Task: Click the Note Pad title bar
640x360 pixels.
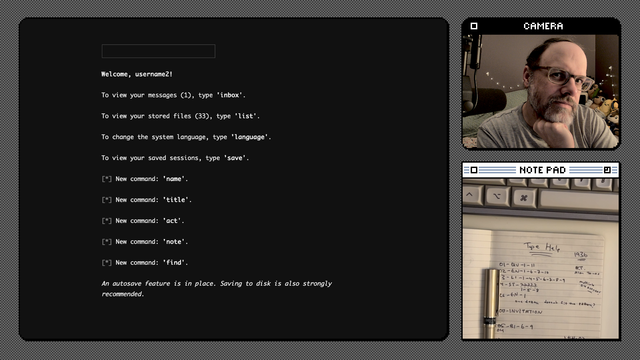Action: tap(541, 170)
